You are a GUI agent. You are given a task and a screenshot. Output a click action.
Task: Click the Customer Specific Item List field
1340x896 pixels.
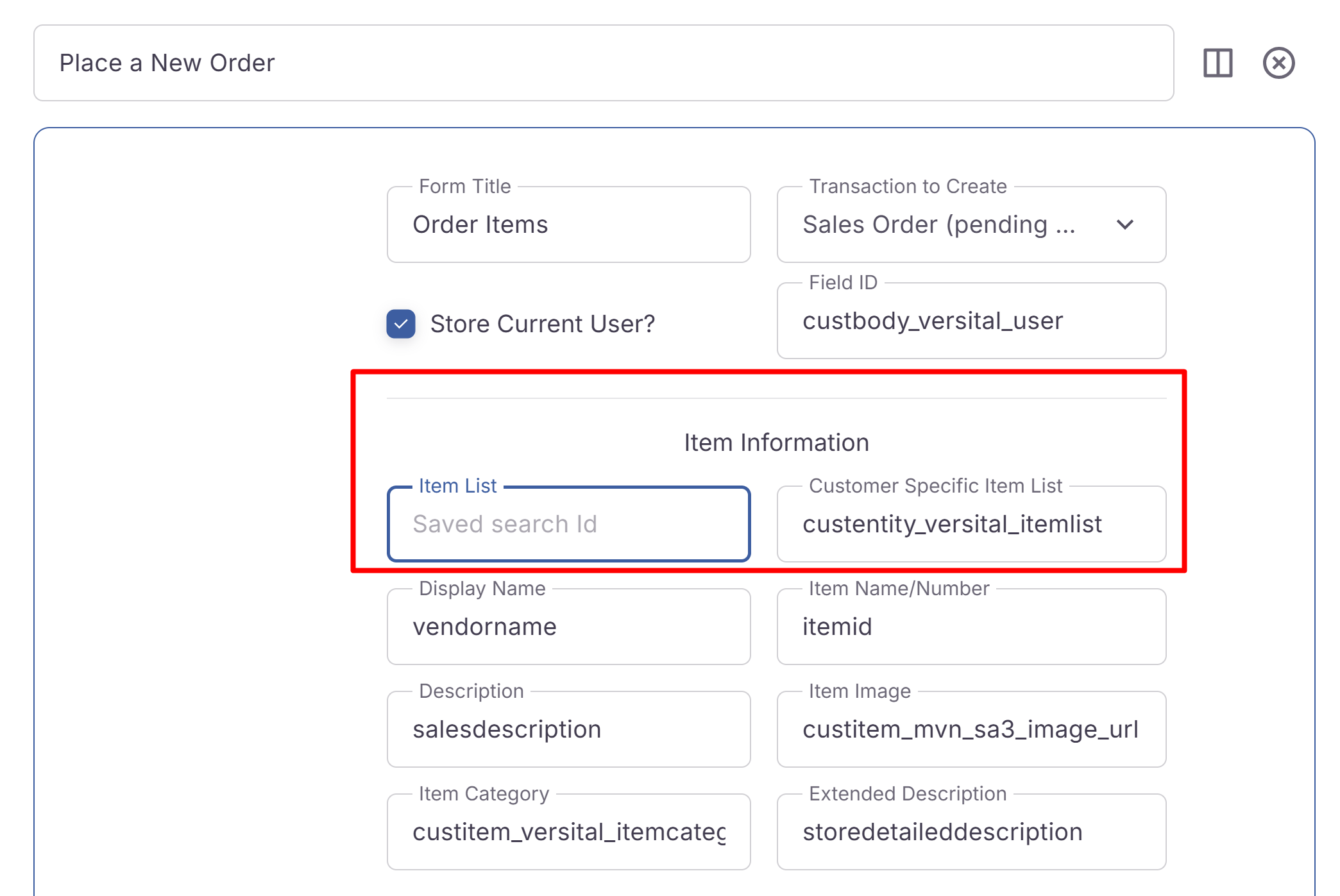[x=971, y=524]
